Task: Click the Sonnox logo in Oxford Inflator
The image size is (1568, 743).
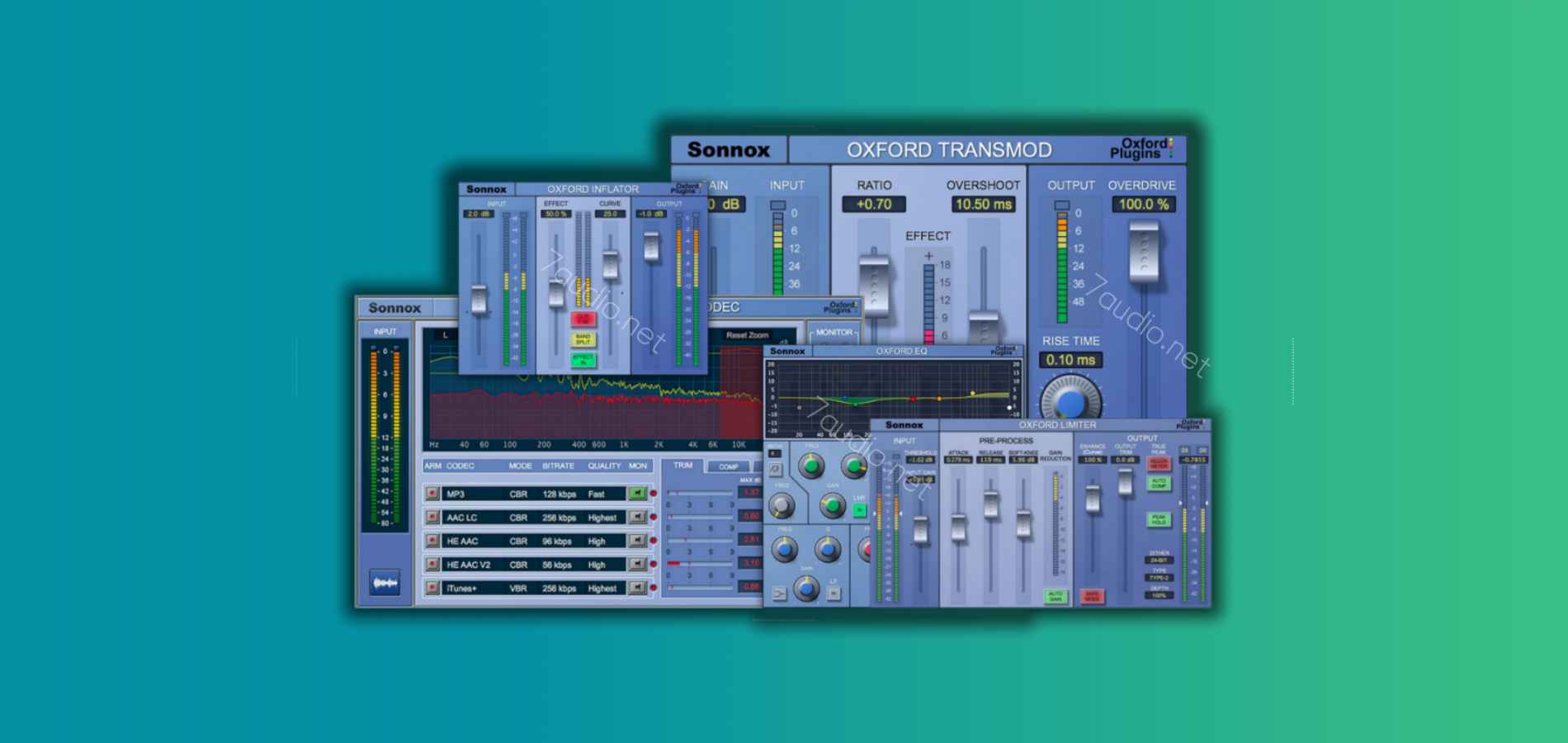Action: 486,189
